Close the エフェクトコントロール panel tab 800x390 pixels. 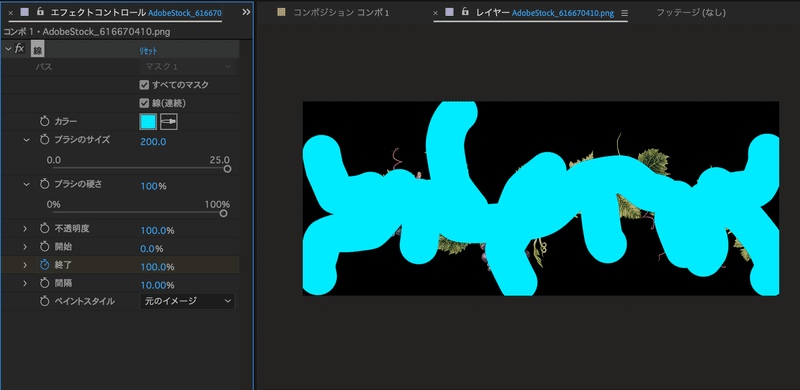pos(11,12)
